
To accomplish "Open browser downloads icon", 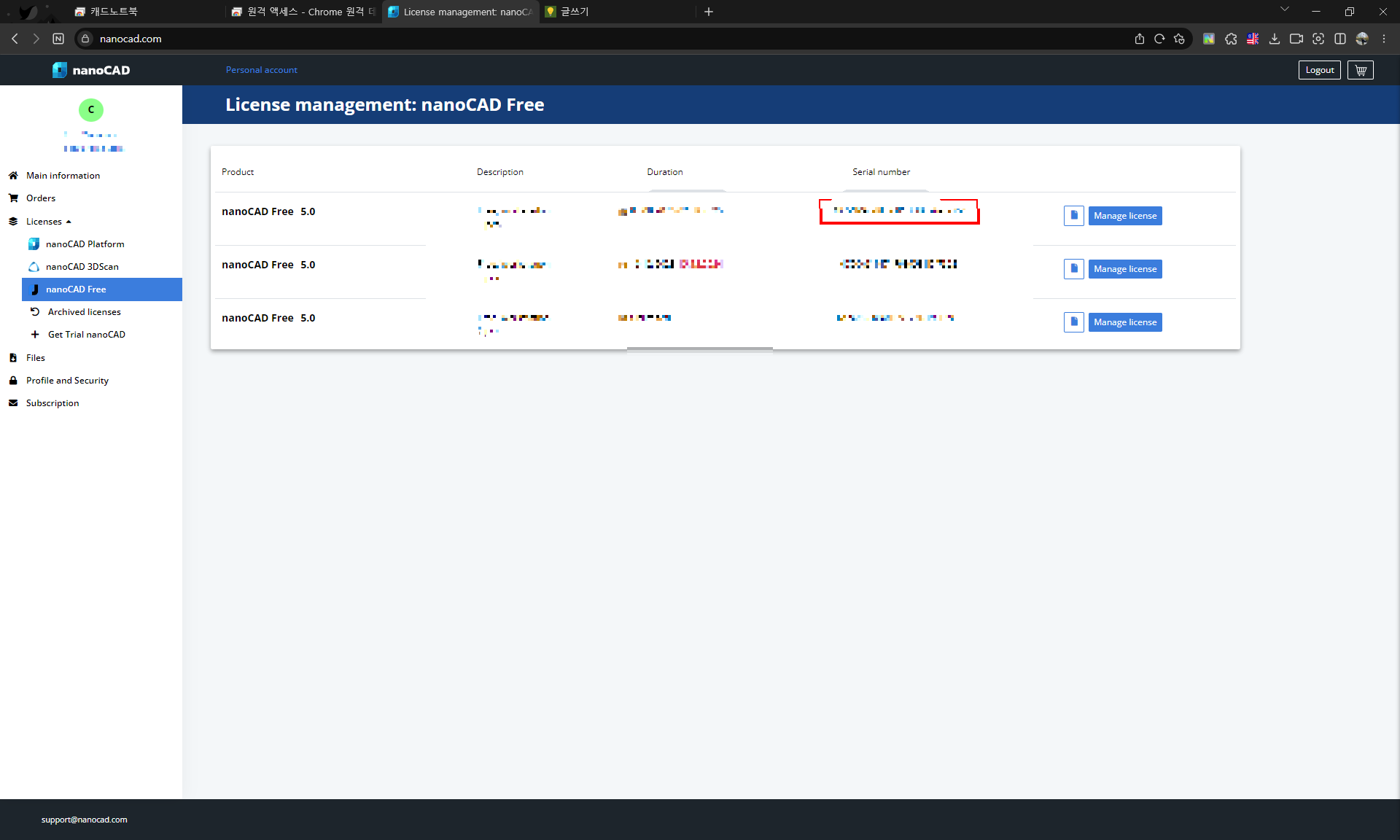I will click(x=1275, y=39).
